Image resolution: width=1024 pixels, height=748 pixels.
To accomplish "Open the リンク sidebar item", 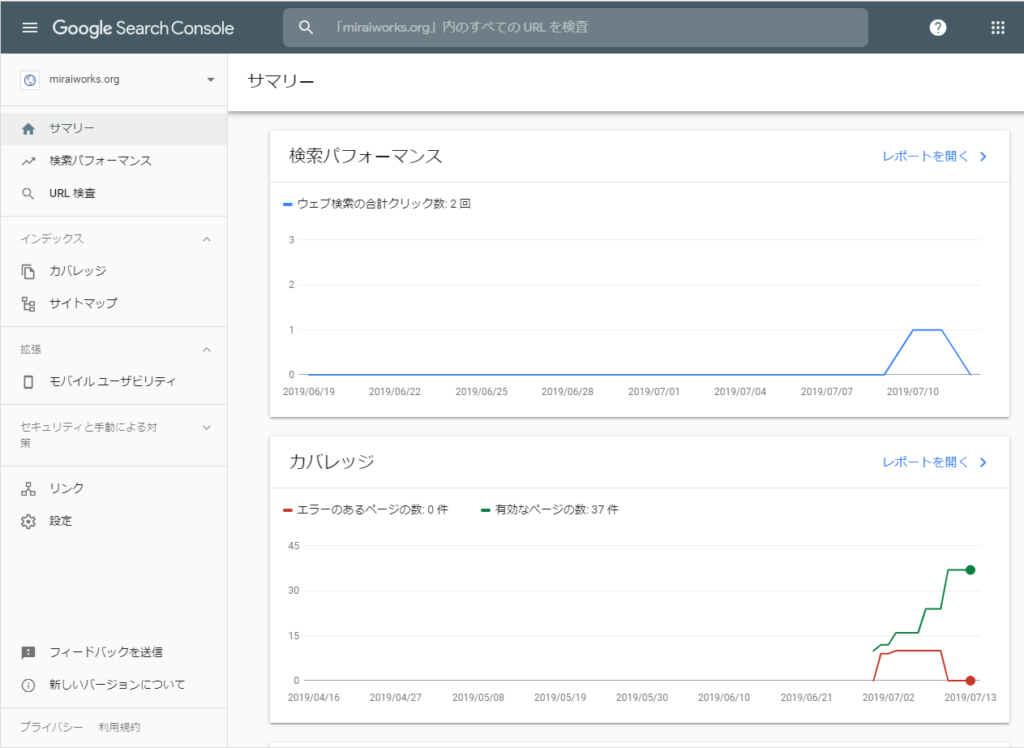I will (x=114, y=489).
